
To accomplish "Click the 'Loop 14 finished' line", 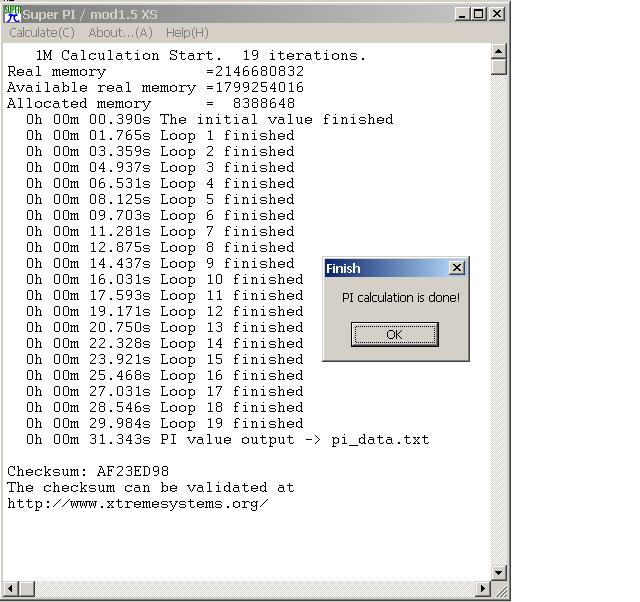I will click(164, 343).
